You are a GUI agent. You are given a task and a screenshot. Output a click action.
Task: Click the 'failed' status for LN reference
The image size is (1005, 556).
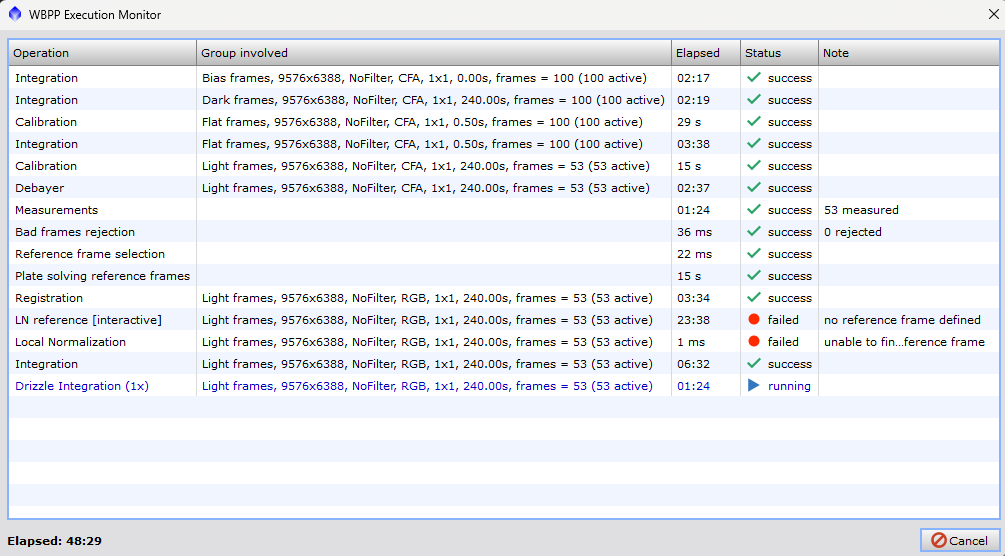783,320
